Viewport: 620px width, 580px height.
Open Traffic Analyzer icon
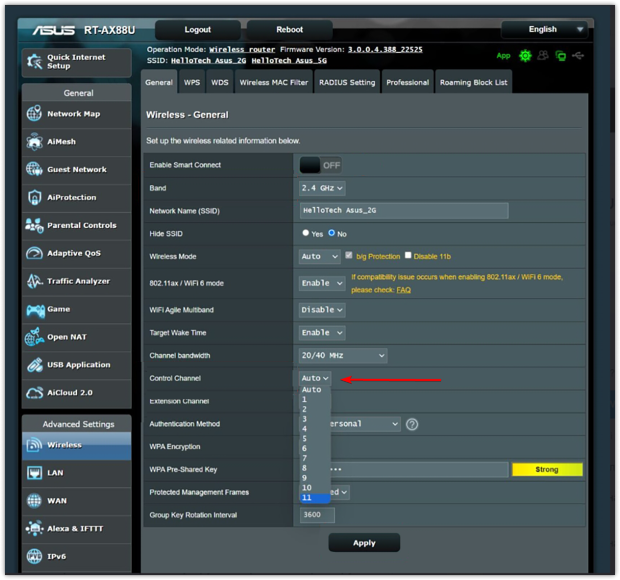(x=34, y=281)
